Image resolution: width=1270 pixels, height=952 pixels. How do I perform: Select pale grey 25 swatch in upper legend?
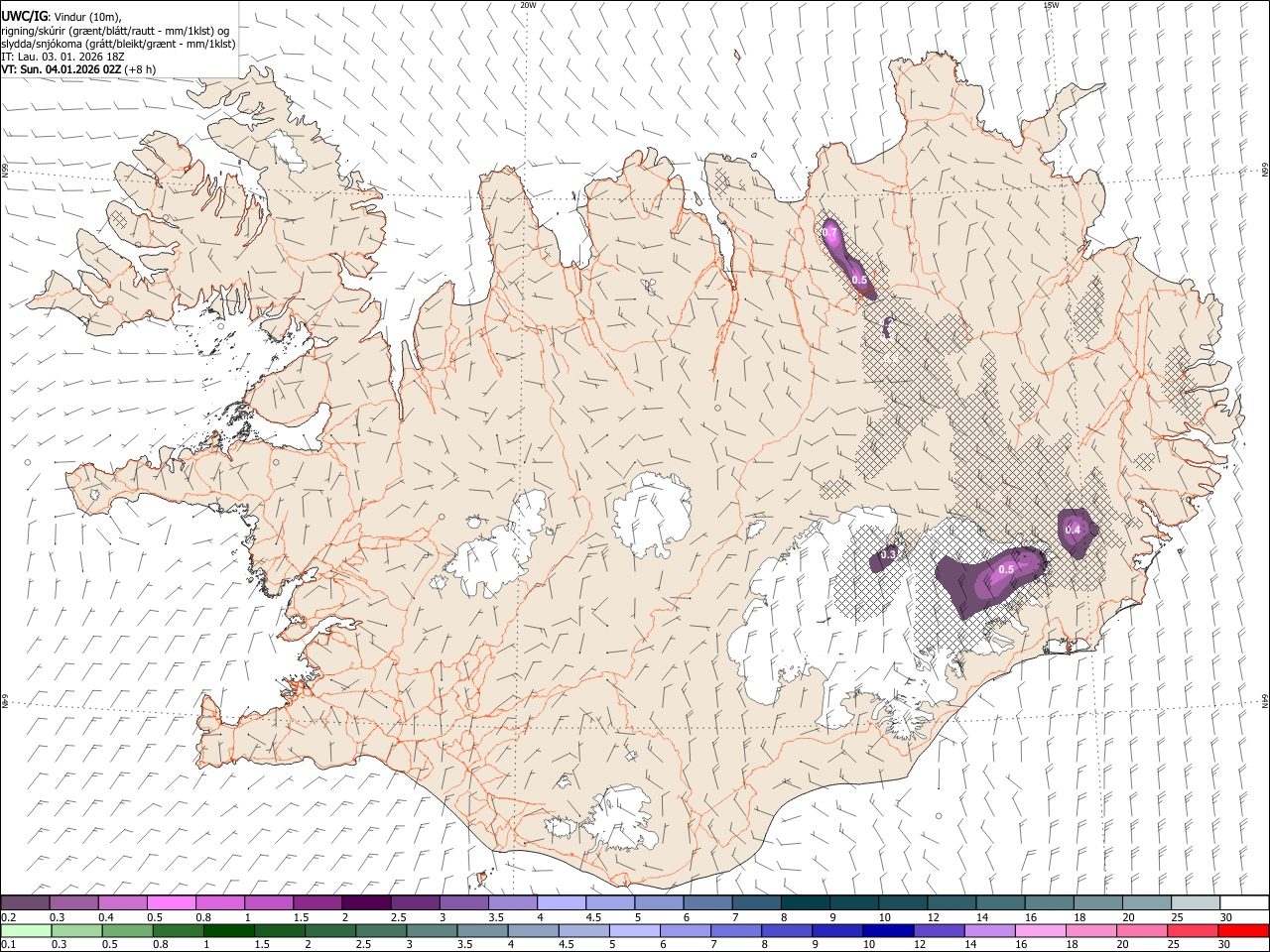(x=1195, y=902)
